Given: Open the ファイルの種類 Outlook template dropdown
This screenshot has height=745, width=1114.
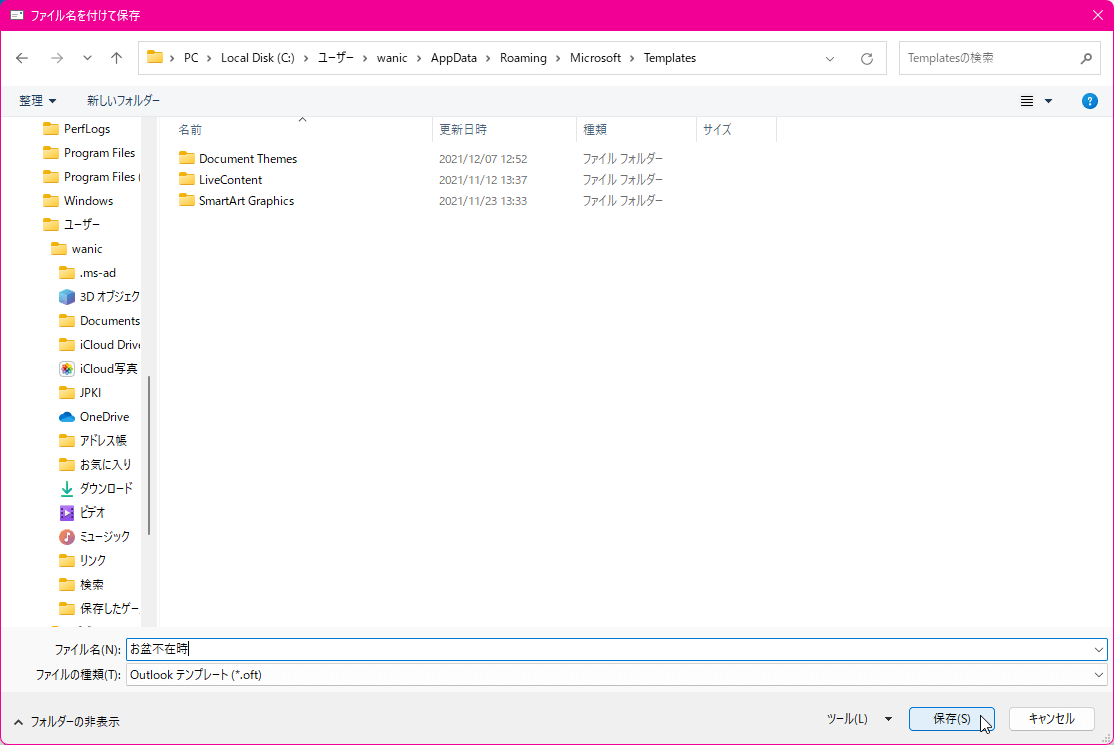Looking at the screenshot, I should (x=617, y=675).
